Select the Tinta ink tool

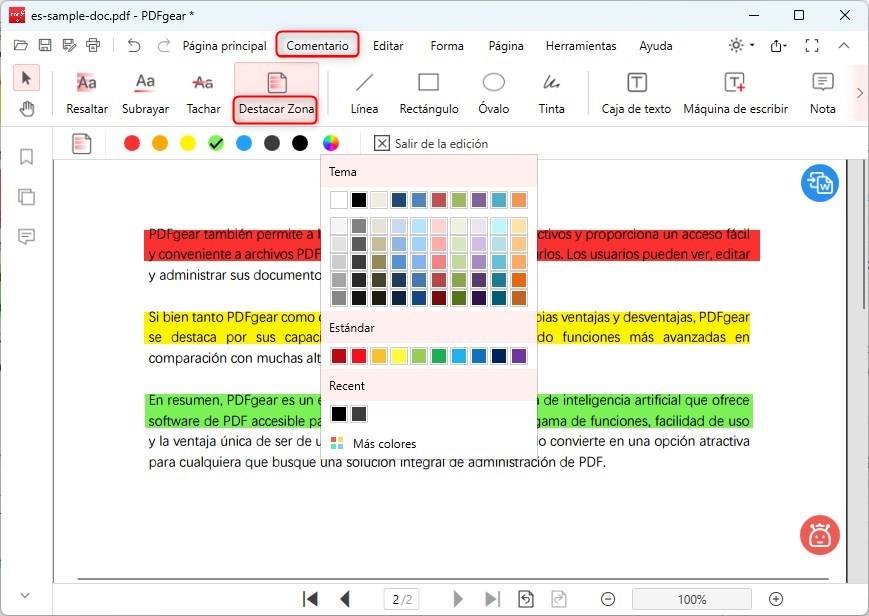(551, 93)
